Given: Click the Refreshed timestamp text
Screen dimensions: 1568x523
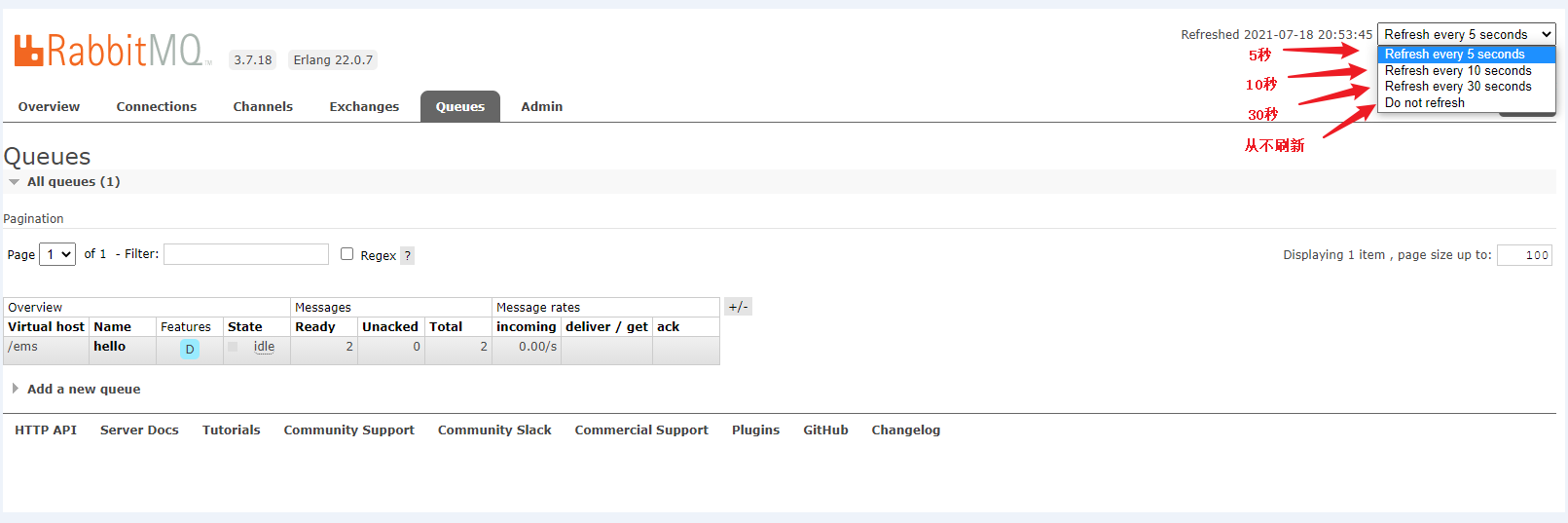Looking at the screenshot, I should coord(1276,34).
